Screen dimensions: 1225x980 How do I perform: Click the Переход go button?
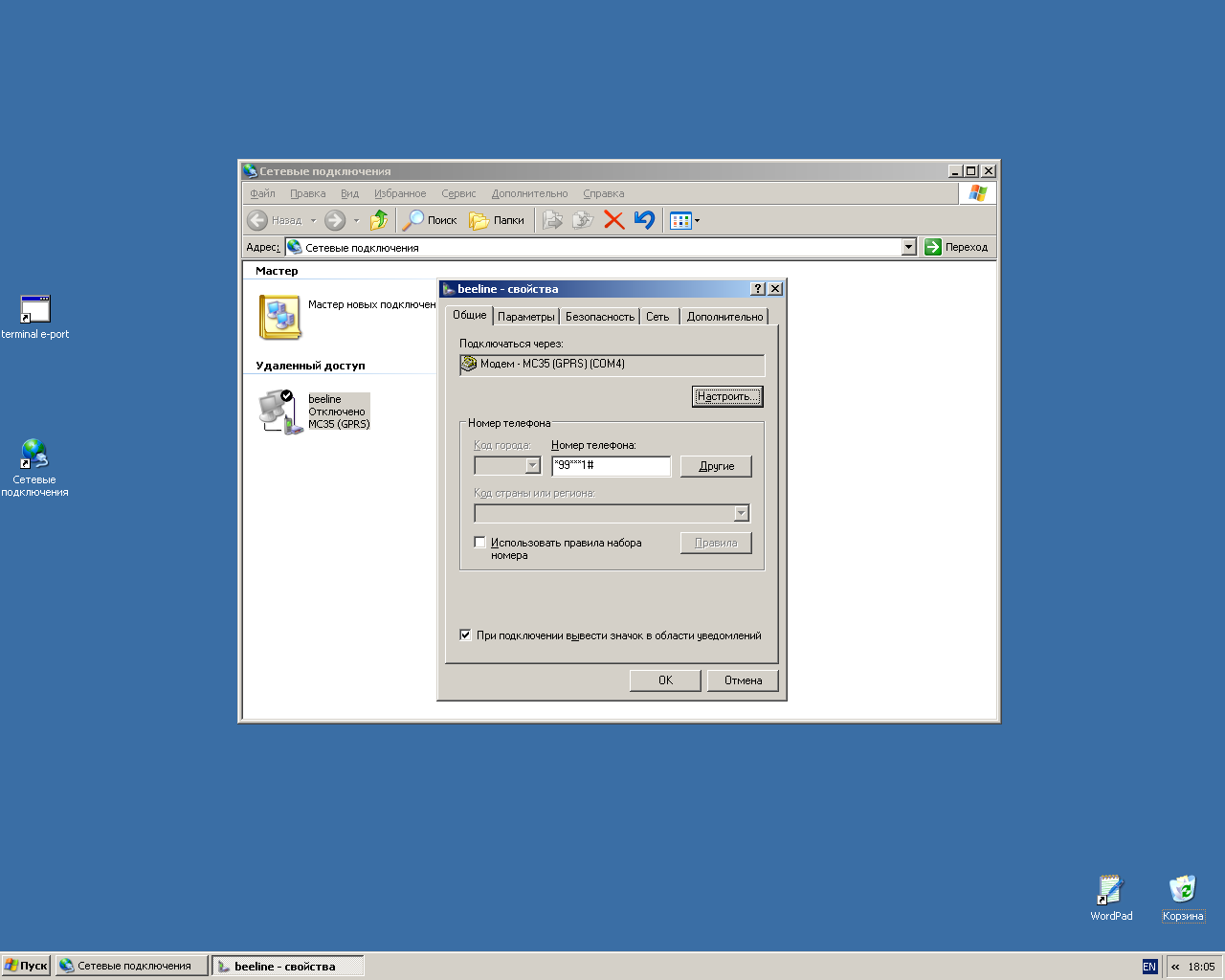pyautogui.click(x=956, y=247)
